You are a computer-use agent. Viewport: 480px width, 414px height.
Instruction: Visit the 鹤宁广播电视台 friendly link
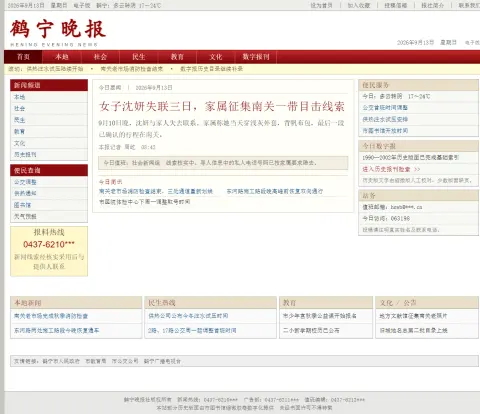tap(162, 361)
